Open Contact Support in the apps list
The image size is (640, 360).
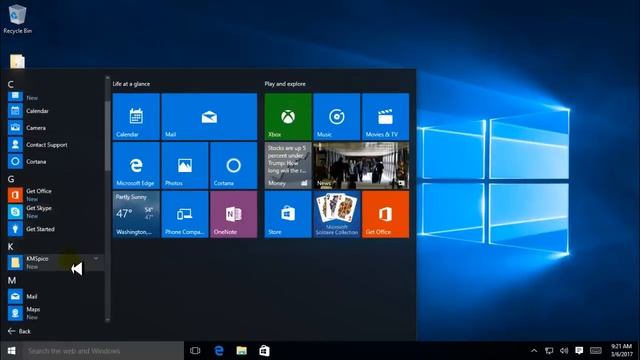tap(56, 144)
